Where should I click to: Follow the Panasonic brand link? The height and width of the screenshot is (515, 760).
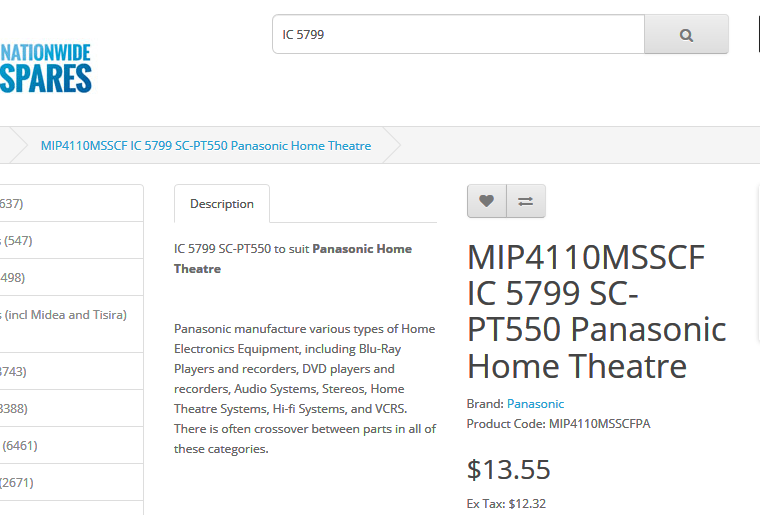(535, 404)
